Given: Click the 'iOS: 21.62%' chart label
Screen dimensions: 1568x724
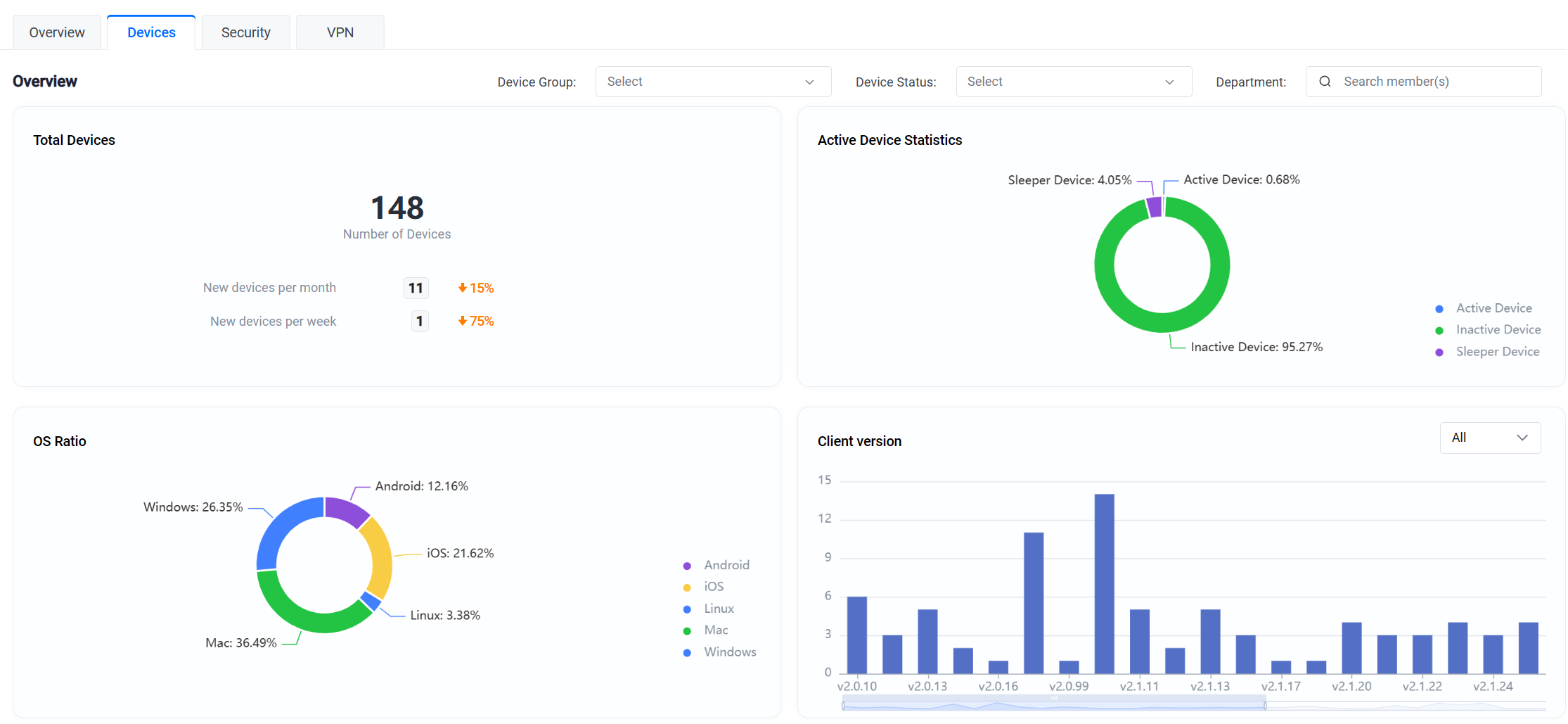Looking at the screenshot, I should [x=461, y=553].
